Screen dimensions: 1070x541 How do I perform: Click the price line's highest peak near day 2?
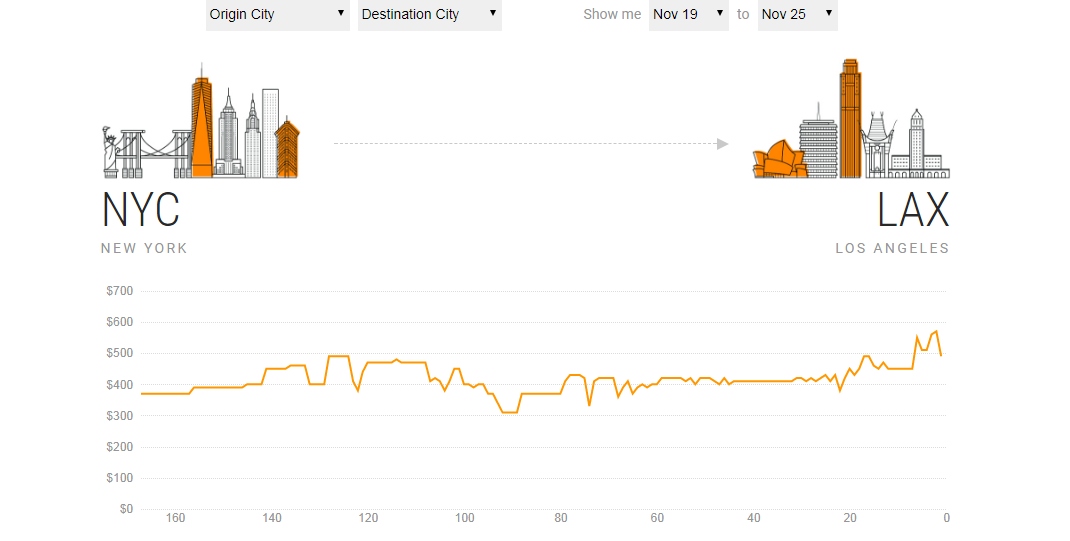click(936, 332)
